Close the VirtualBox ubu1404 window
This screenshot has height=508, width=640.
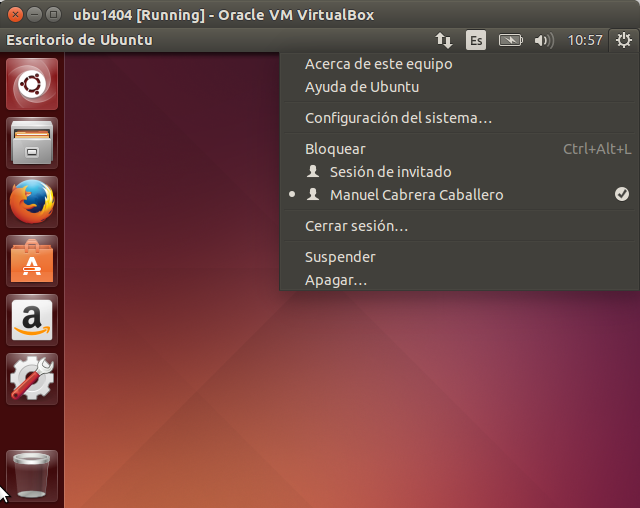pos(16,15)
